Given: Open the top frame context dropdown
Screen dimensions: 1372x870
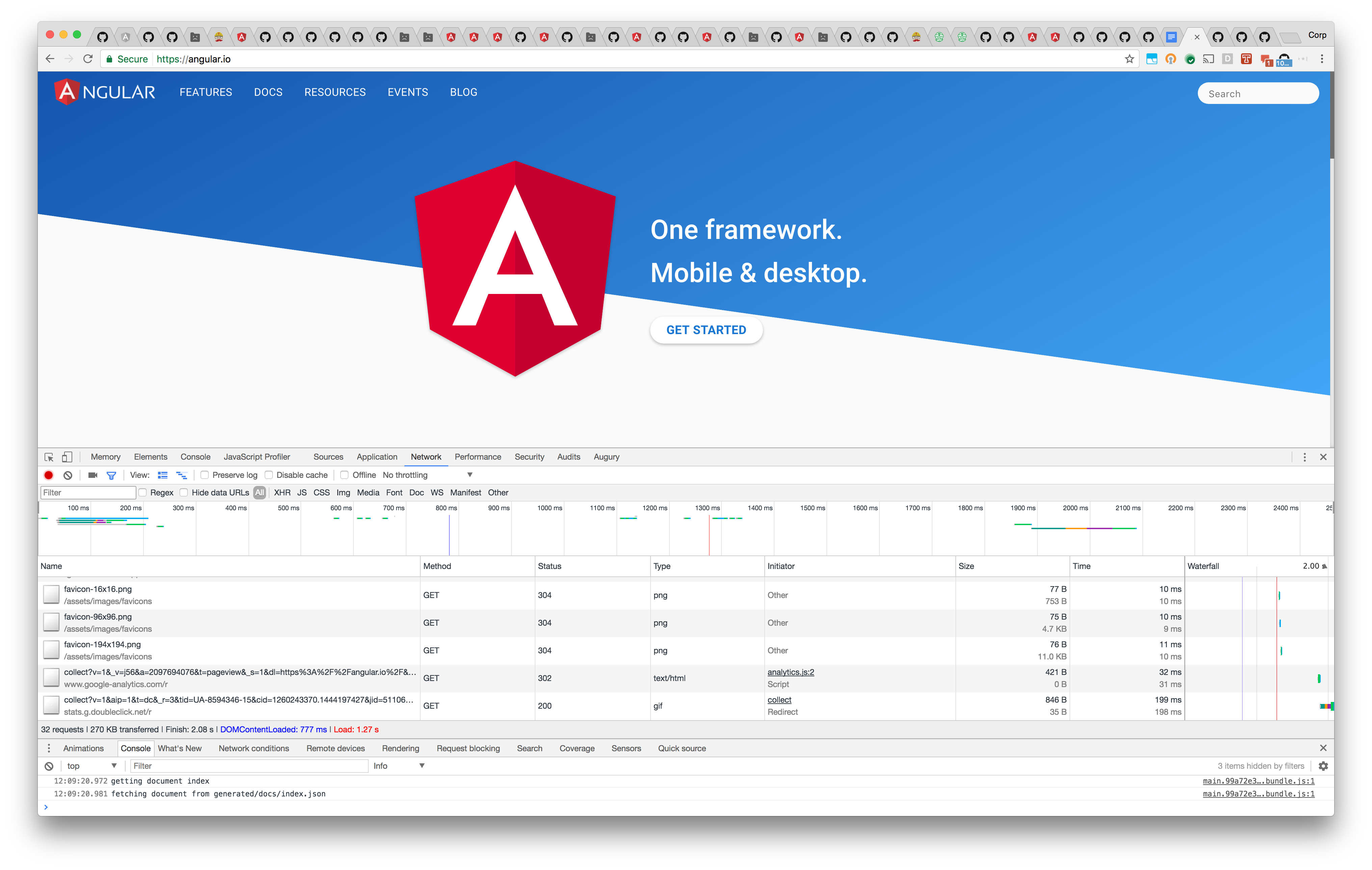Looking at the screenshot, I should pos(91,766).
